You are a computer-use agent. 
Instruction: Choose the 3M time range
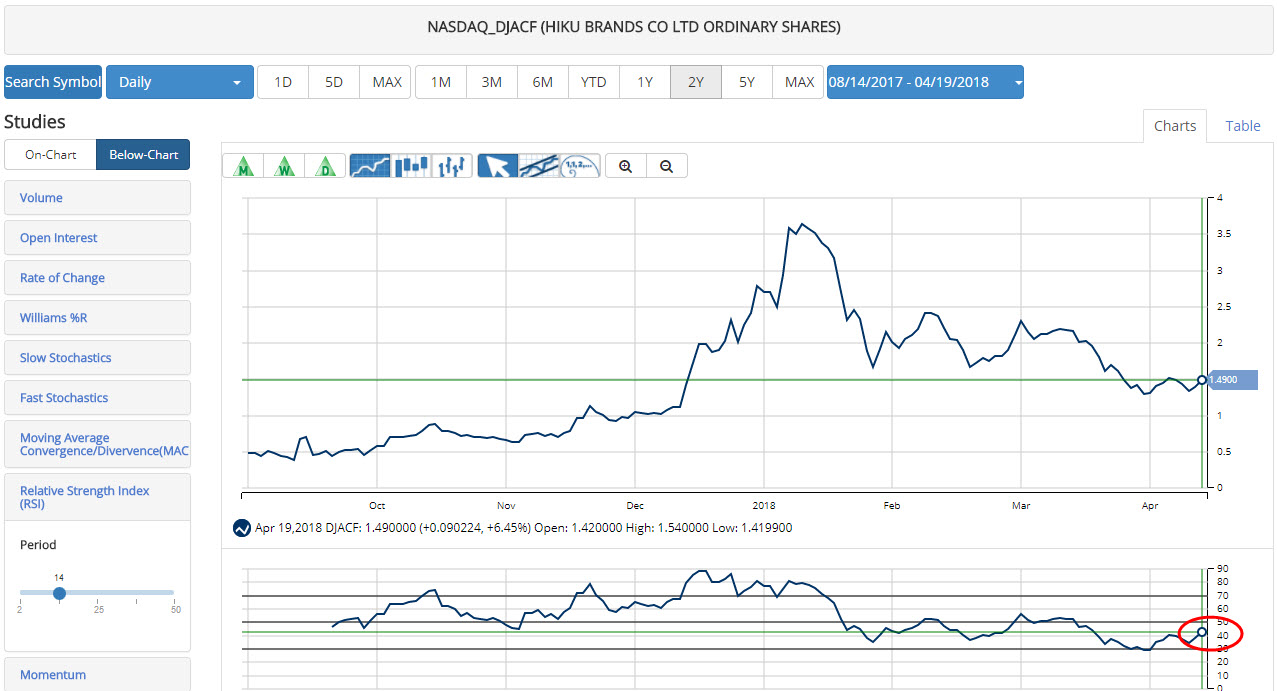pyautogui.click(x=492, y=82)
